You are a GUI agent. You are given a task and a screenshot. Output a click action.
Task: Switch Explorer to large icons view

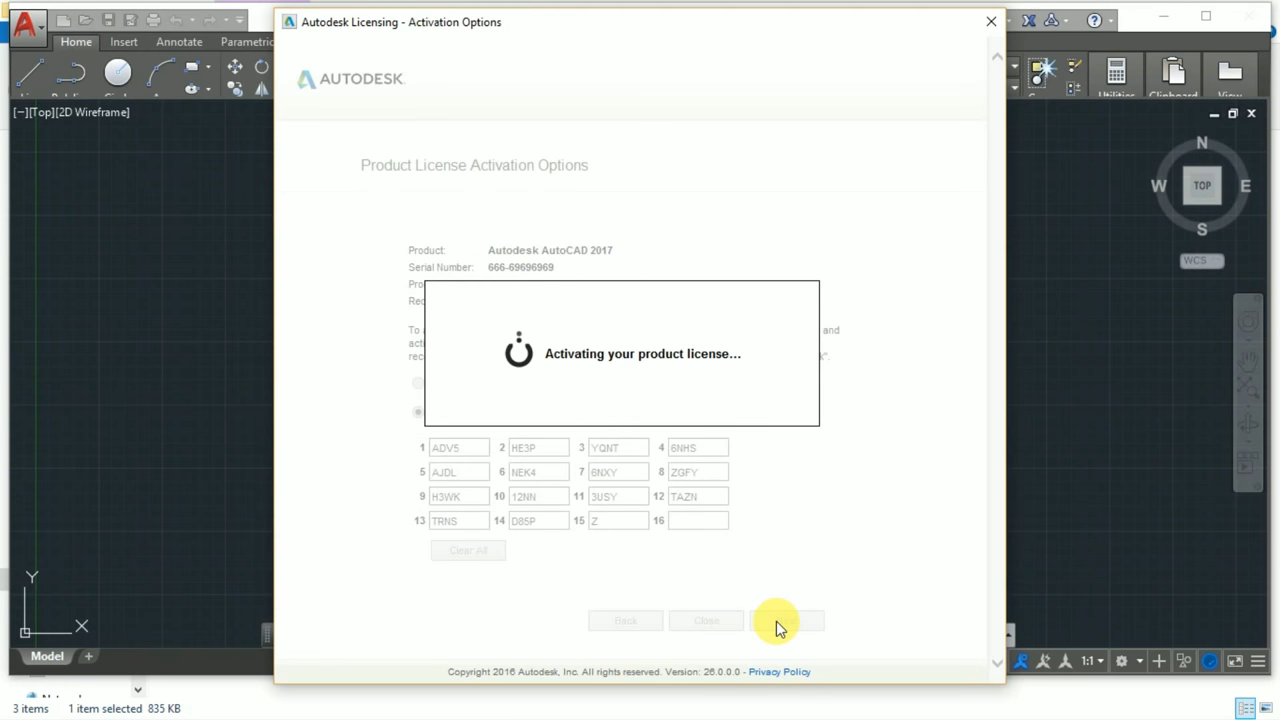[x=1264, y=709]
